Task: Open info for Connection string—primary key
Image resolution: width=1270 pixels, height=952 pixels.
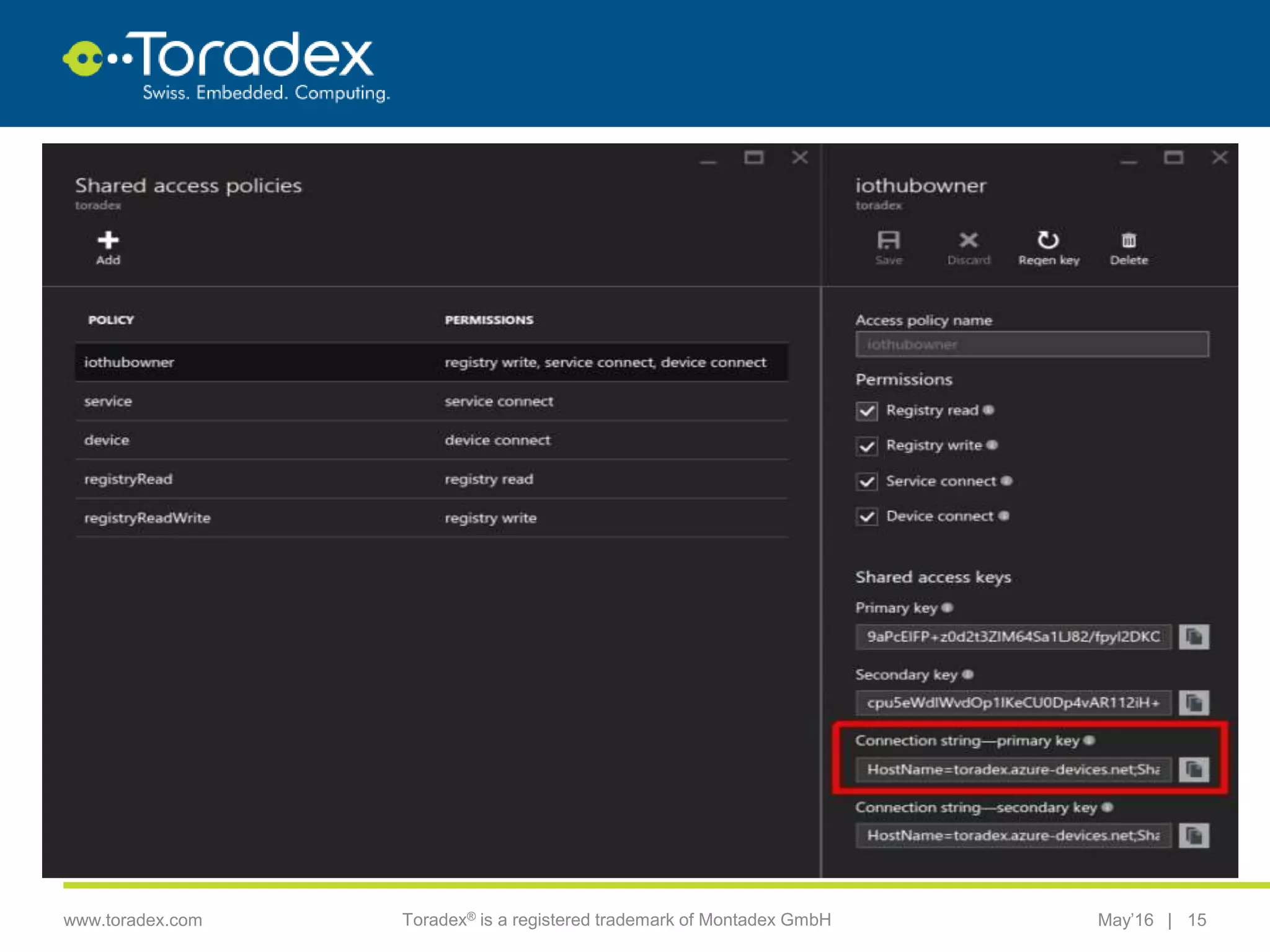Action: pos(1089,740)
